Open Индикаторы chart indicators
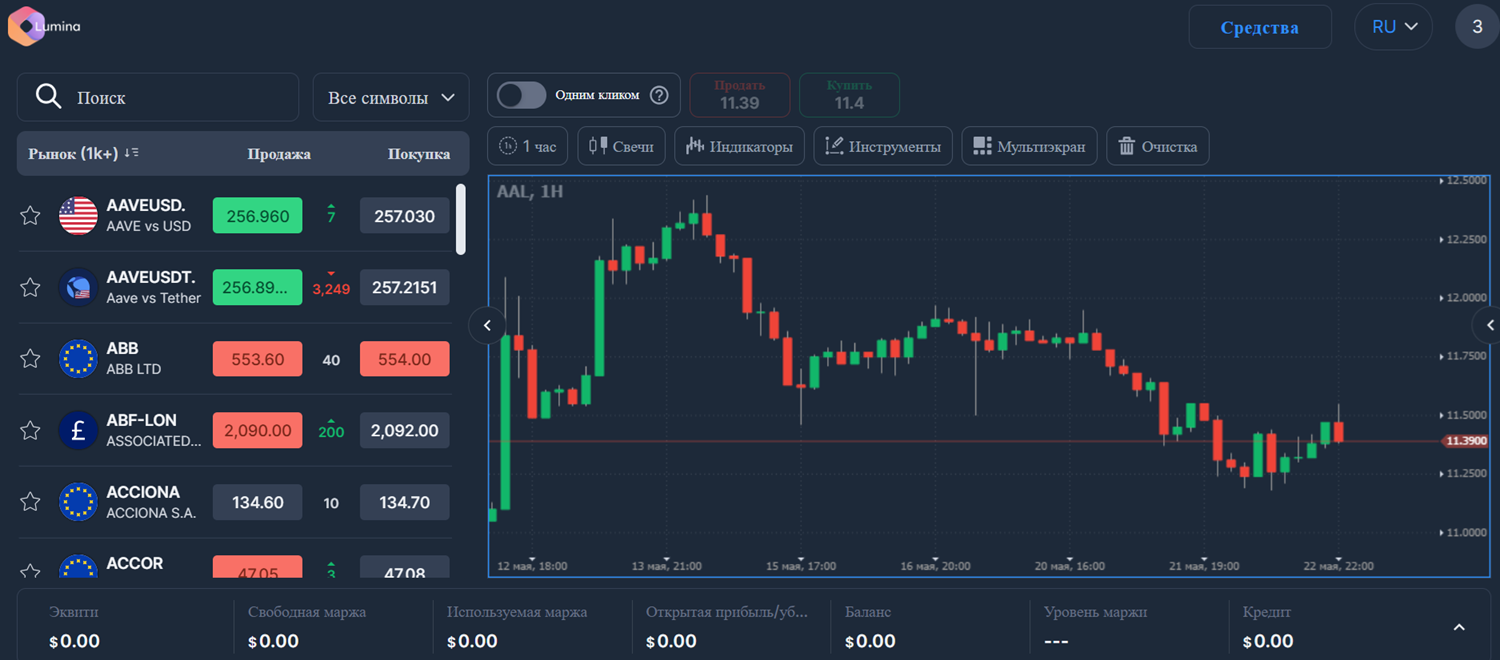The width and height of the screenshot is (1500, 660). click(x=740, y=146)
